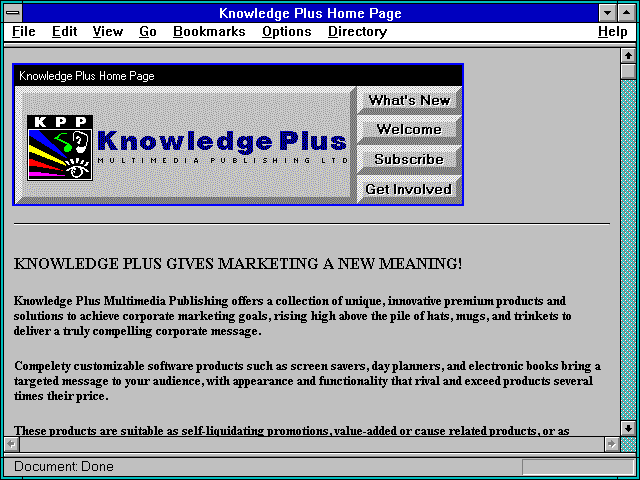The width and height of the screenshot is (640, 480).
Task: Open the Edit menu
Action: tap(64, 32)
